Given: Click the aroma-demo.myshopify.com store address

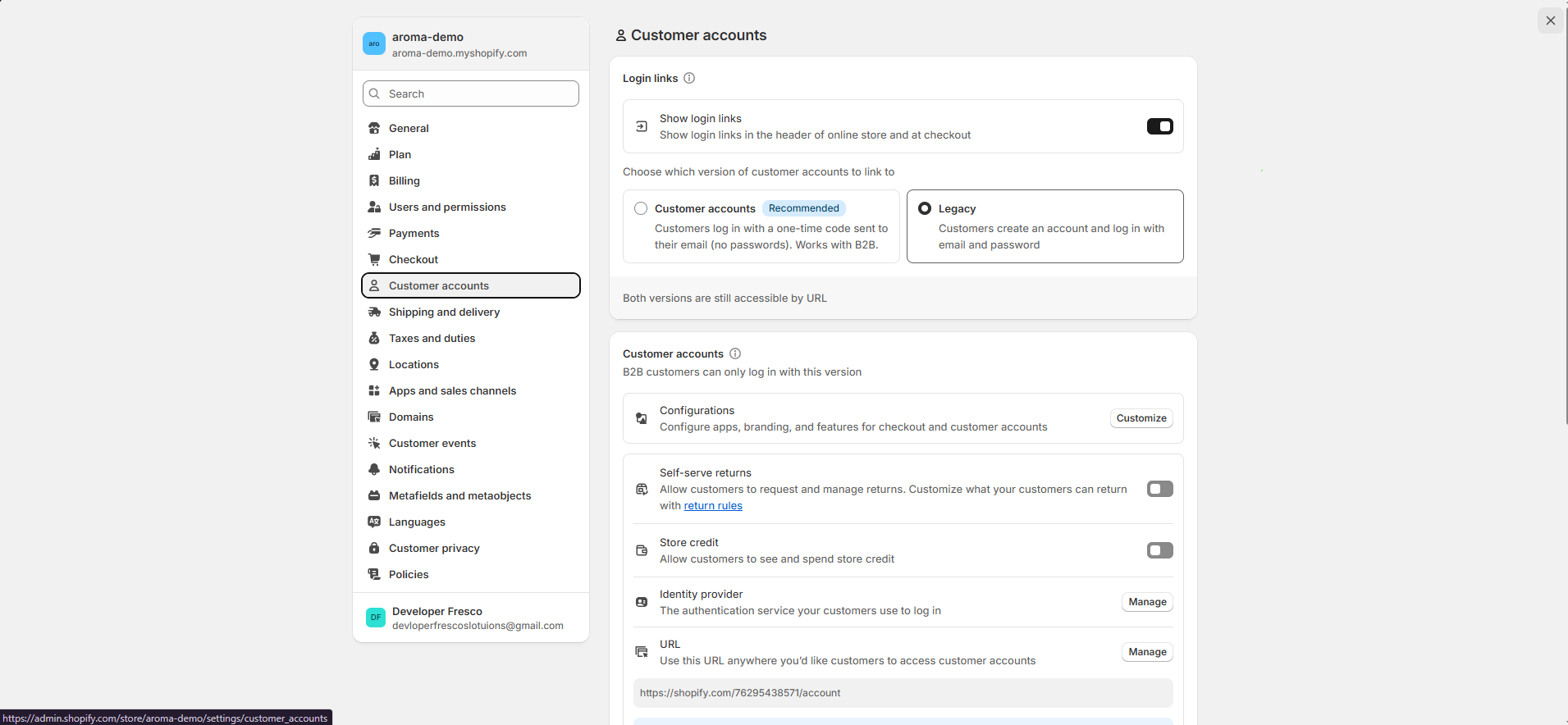Looking at the screenshot, I should coord(459,53).
